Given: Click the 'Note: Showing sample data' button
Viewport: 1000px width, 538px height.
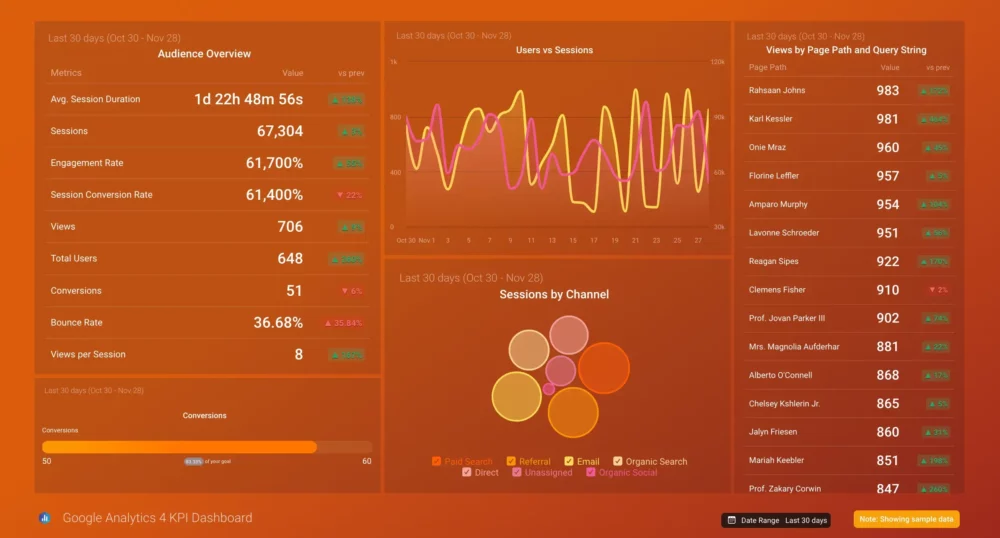Looking at the screenshot, I should [906, 520].
